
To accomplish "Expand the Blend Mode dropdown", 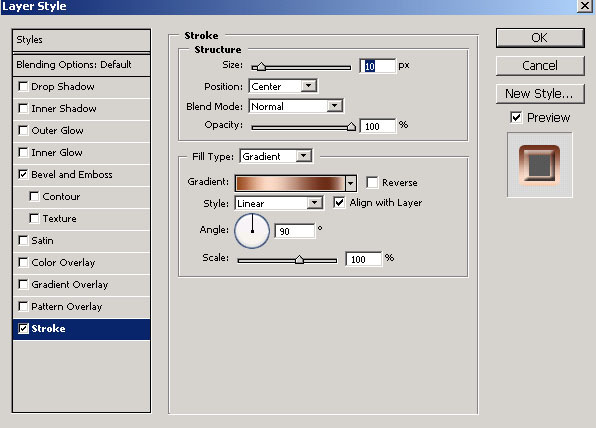I will (x=296, y=106).
